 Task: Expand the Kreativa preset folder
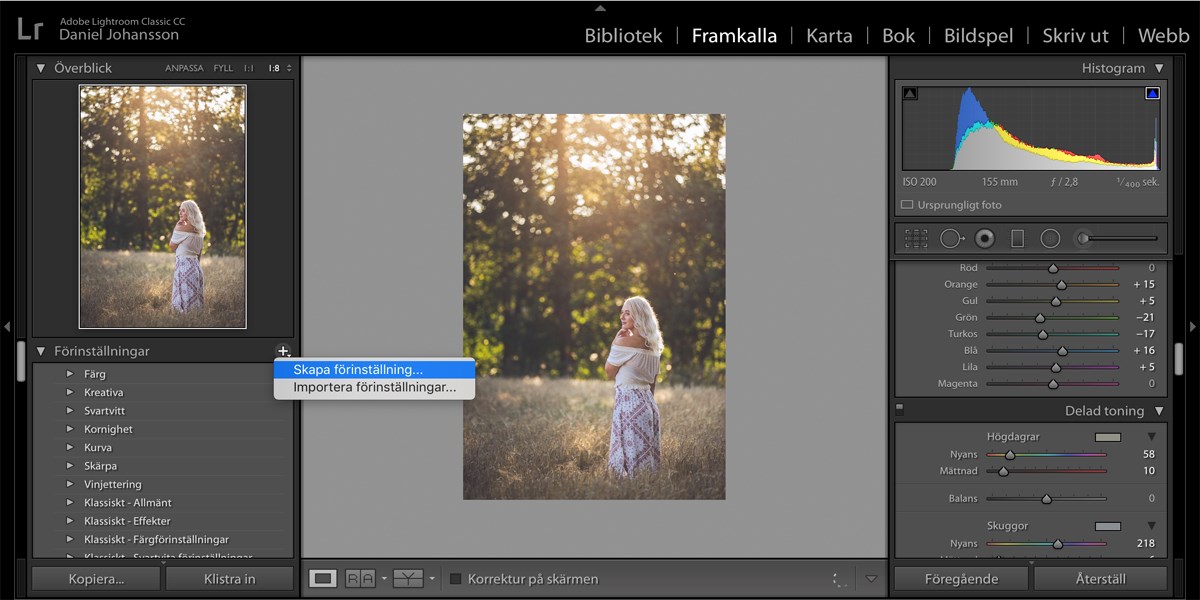point(70,392)
